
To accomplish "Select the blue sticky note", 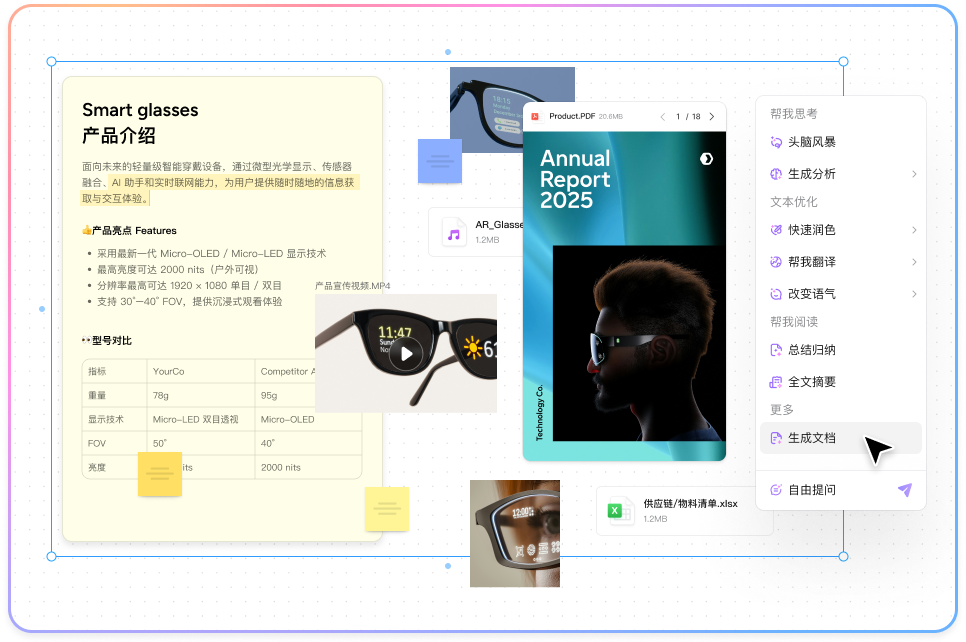I will 439,160.
